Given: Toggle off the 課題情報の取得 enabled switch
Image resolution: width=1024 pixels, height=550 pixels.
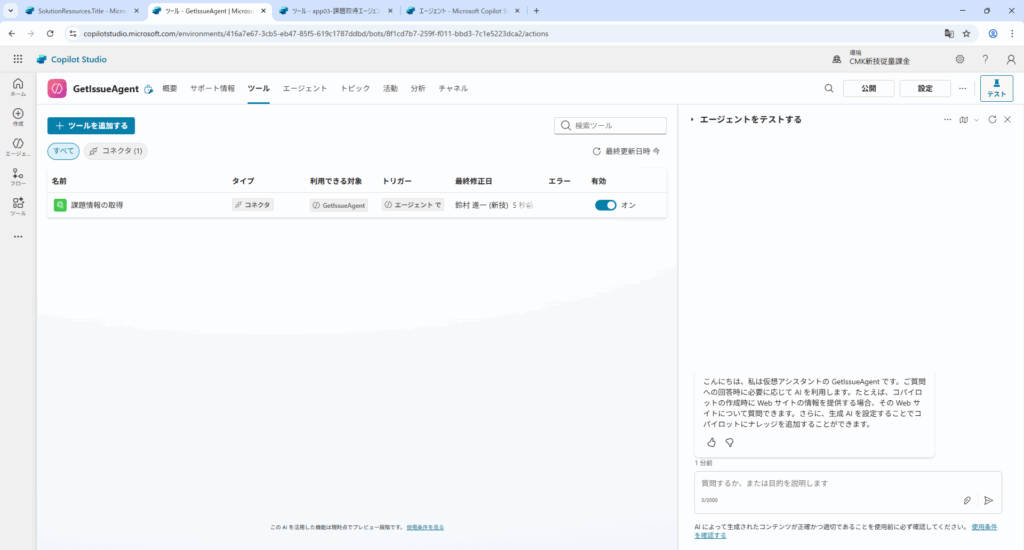Looking at the screenshot, I should (605, 205).
